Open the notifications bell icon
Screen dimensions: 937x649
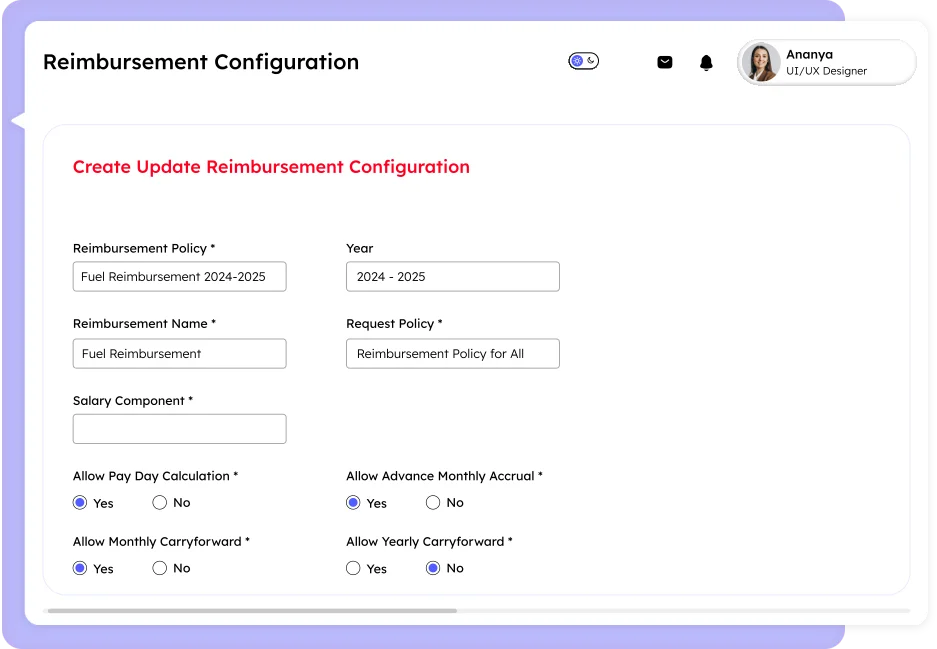[x=706, y=62]
